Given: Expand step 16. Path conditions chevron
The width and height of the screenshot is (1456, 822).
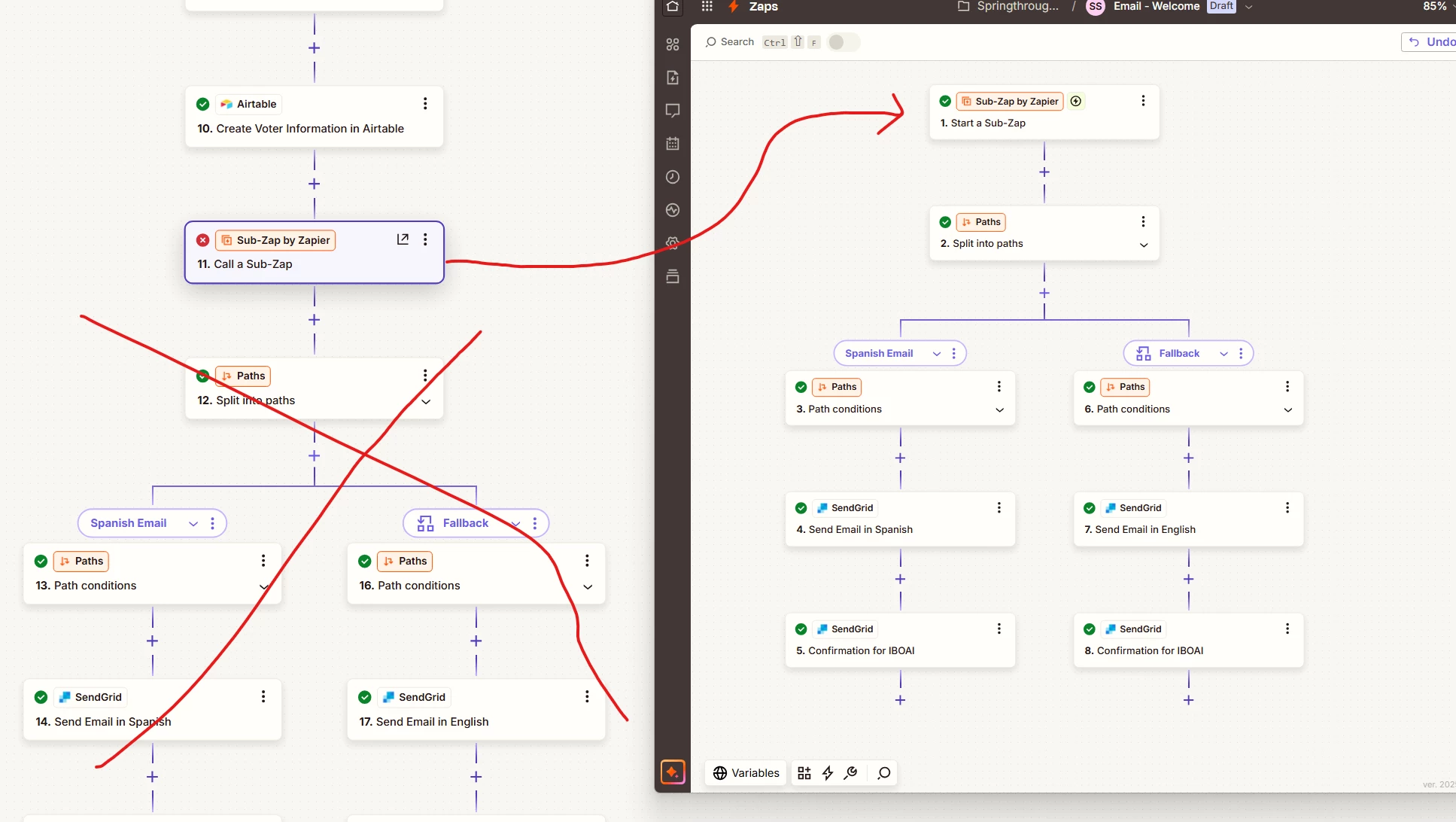Looking at the screenshot, I should 588,587.
